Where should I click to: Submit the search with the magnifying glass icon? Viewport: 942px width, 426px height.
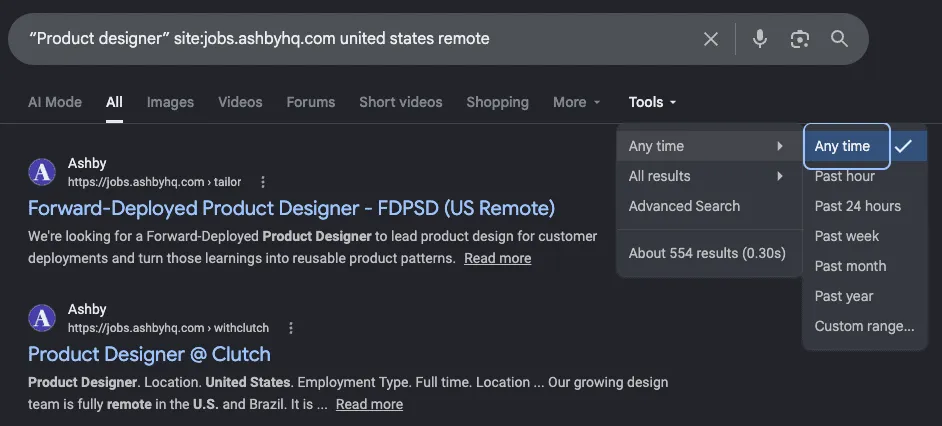839,39
